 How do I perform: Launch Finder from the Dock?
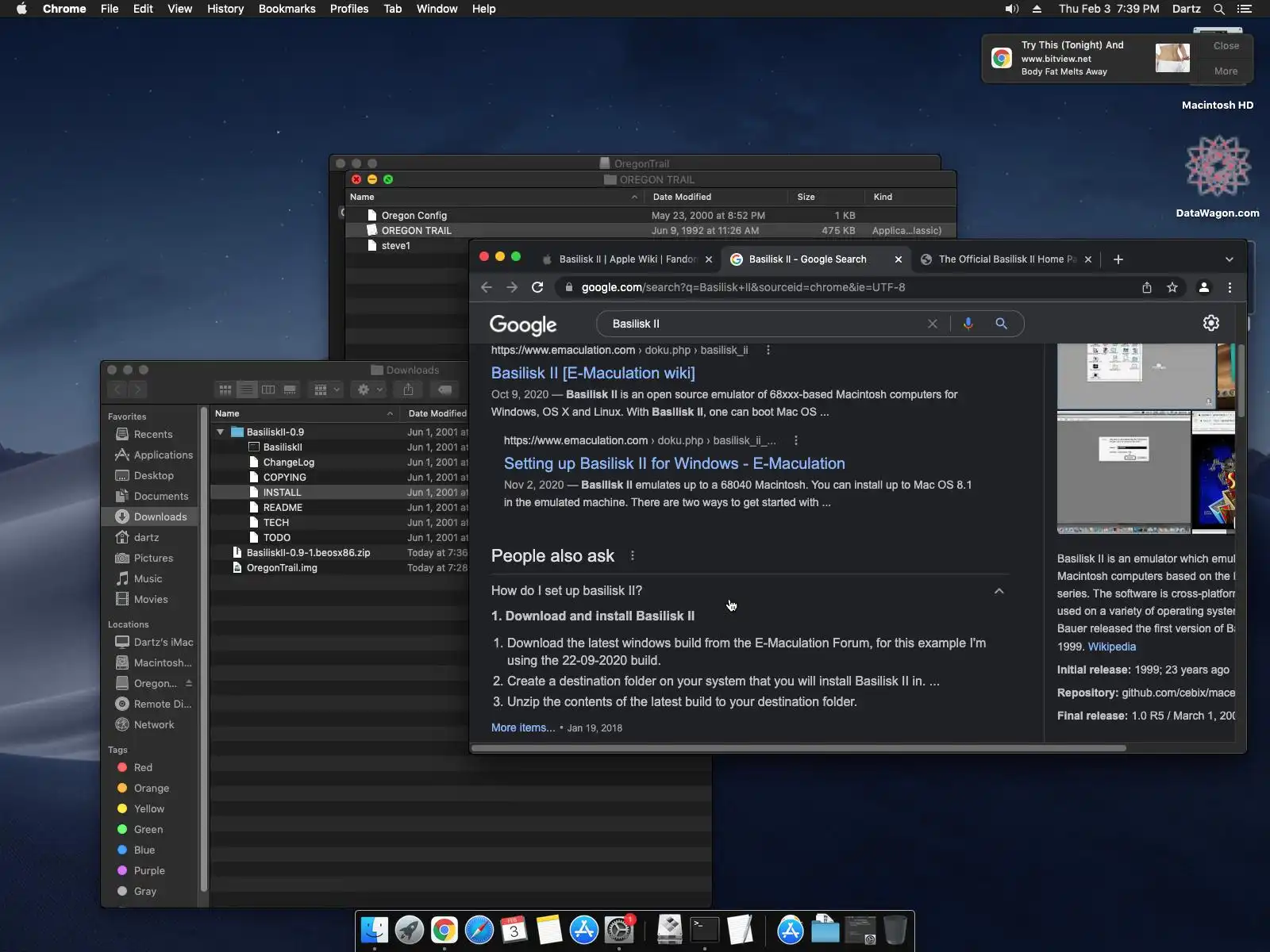[x=375, y=930]
